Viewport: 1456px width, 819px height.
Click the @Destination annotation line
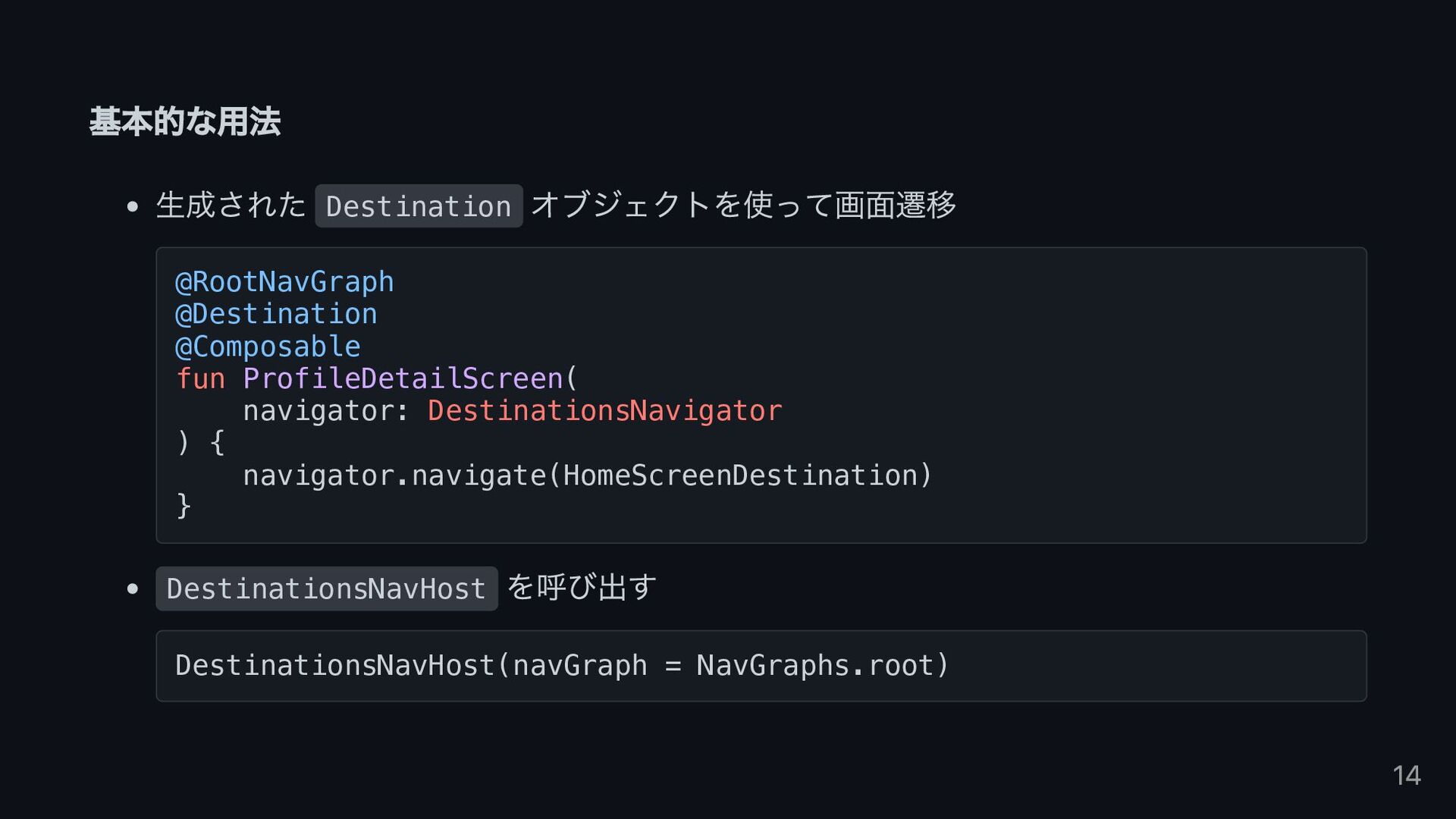276,314
